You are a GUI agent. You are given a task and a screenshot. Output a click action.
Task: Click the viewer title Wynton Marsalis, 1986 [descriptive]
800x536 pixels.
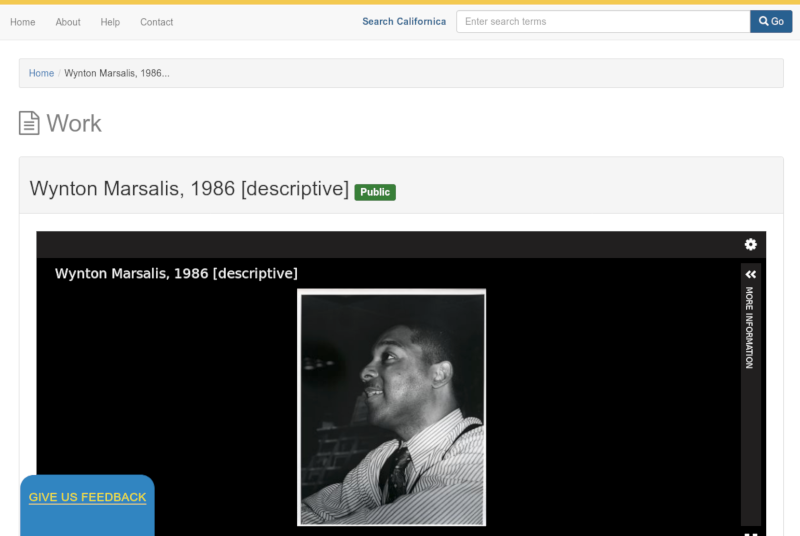coord(176,273)
